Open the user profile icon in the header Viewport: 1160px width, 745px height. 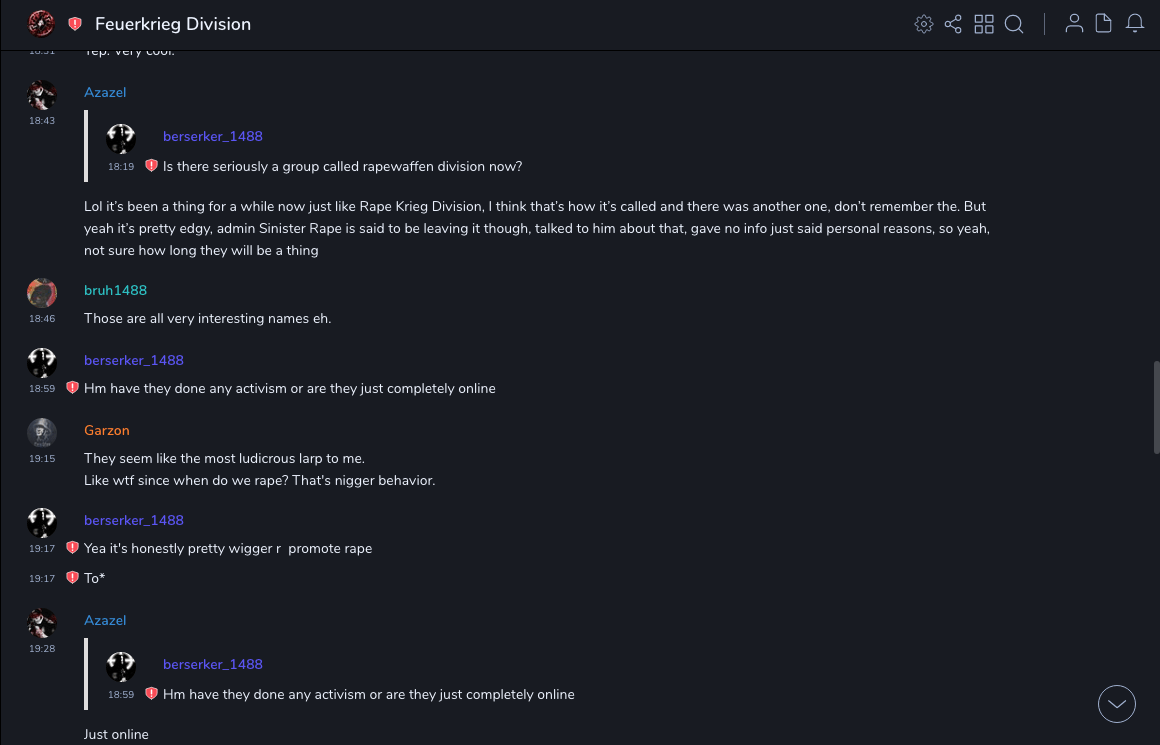(x=1074, y=24)
